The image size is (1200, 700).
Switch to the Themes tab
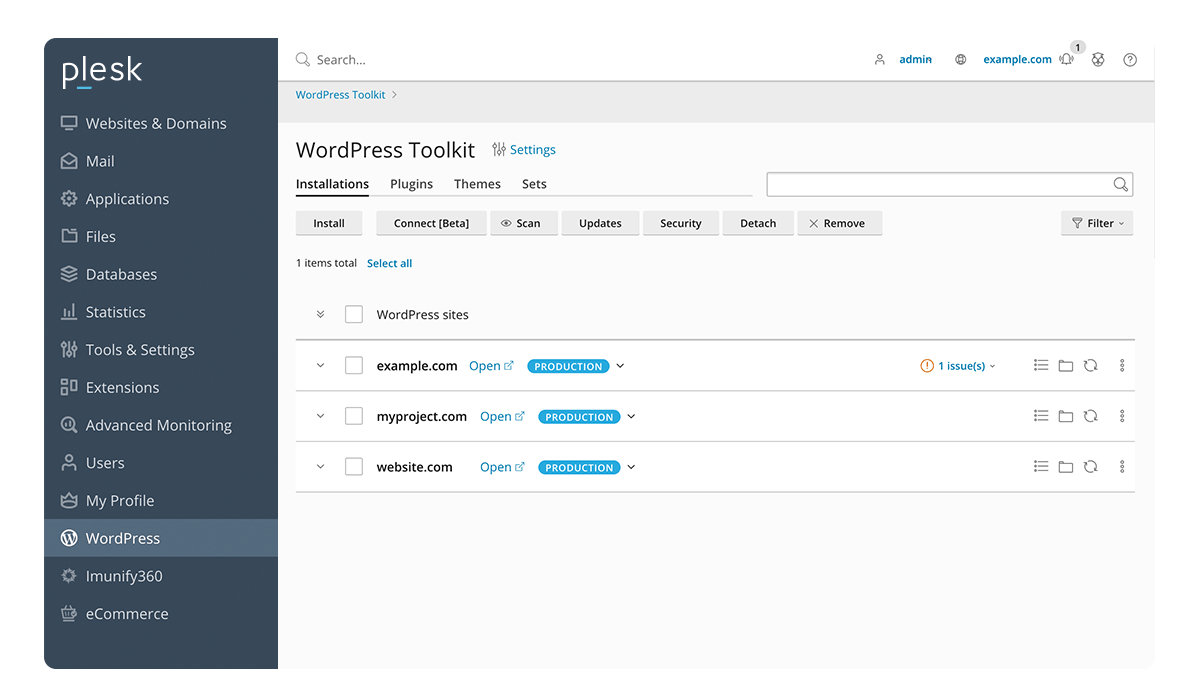point(477,184)
